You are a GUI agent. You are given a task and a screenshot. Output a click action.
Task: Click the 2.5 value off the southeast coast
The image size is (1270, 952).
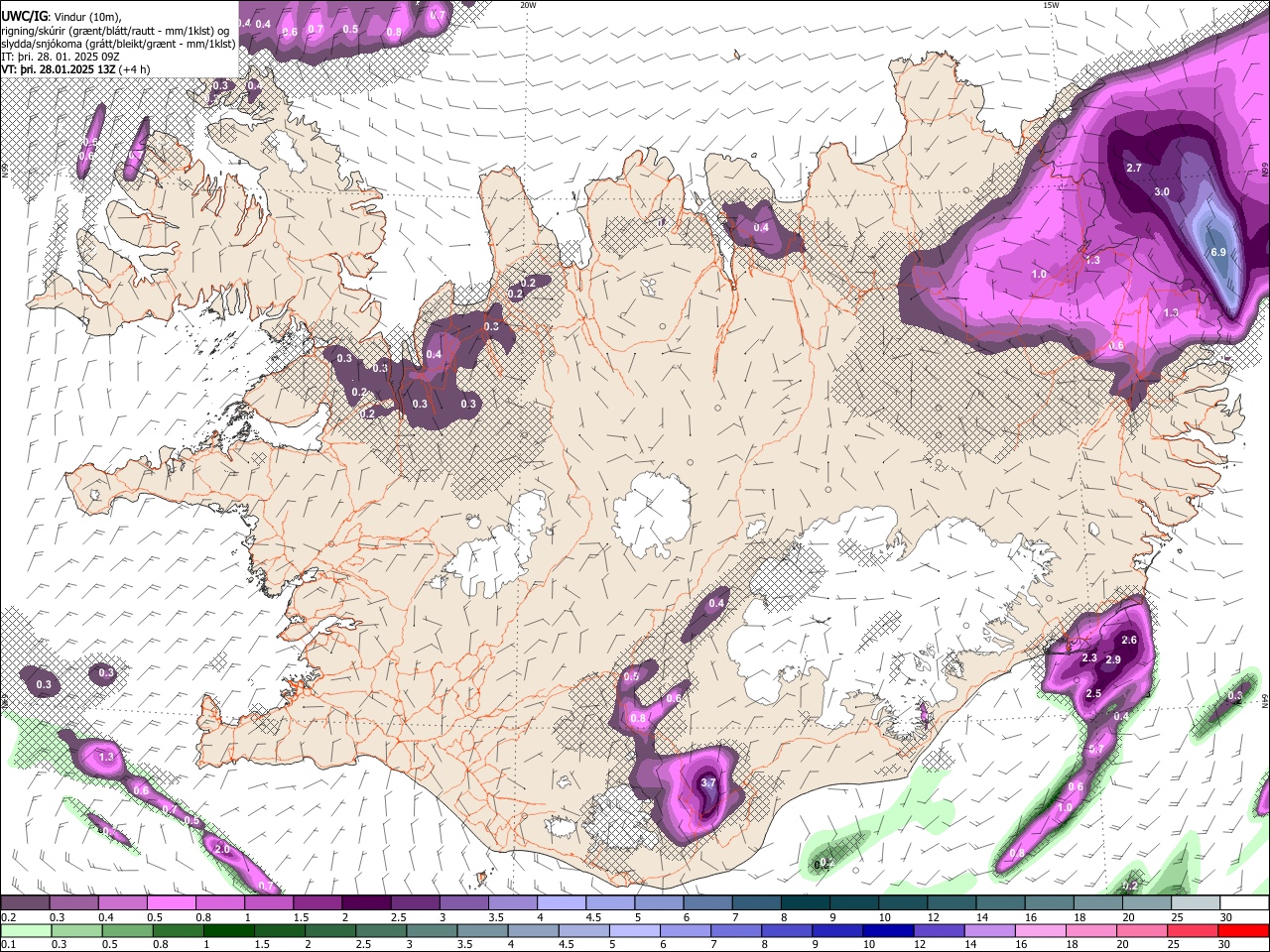(x=1093, y=693)
